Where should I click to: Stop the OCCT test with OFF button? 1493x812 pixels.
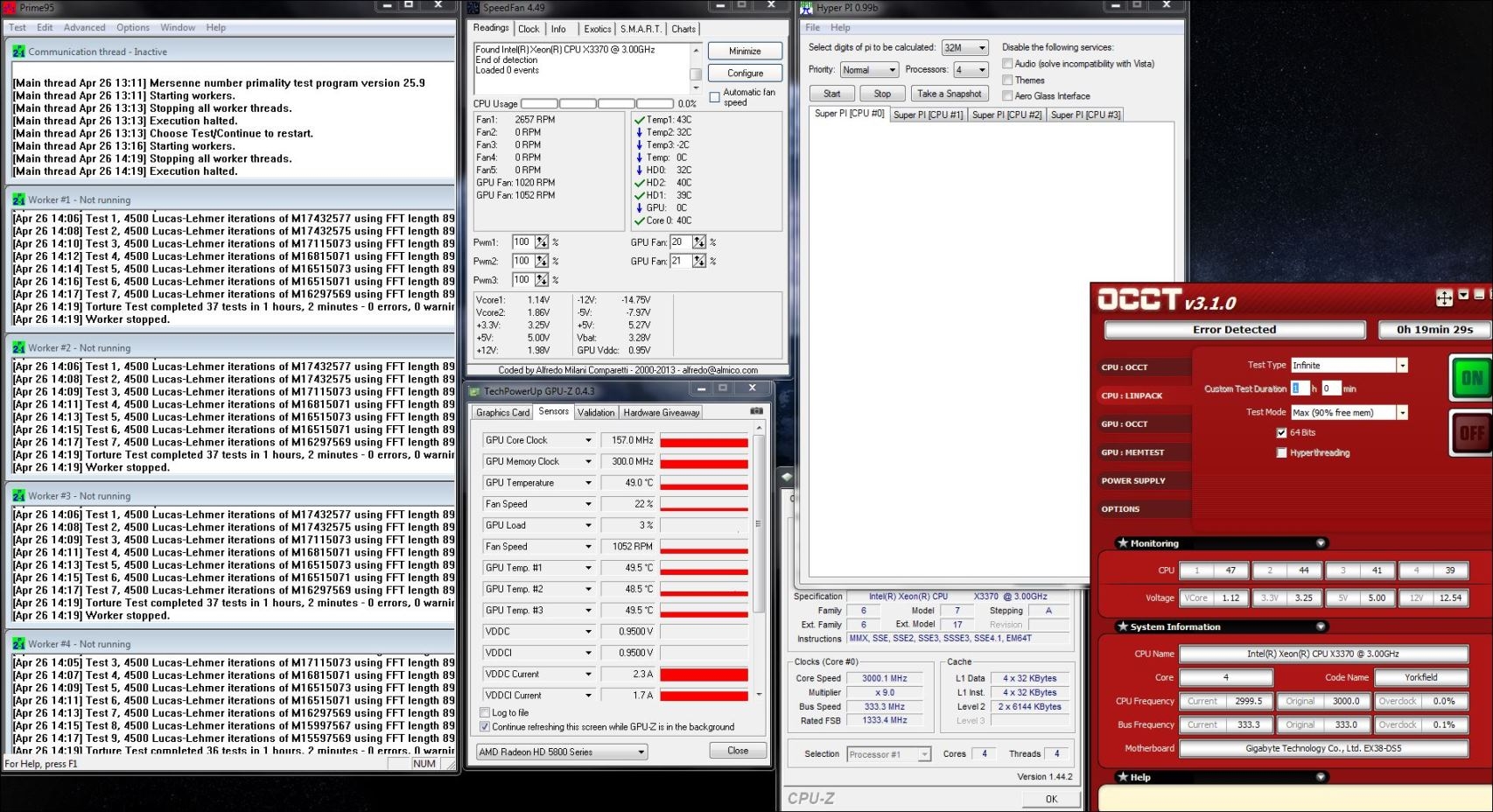coord(1471,433)
